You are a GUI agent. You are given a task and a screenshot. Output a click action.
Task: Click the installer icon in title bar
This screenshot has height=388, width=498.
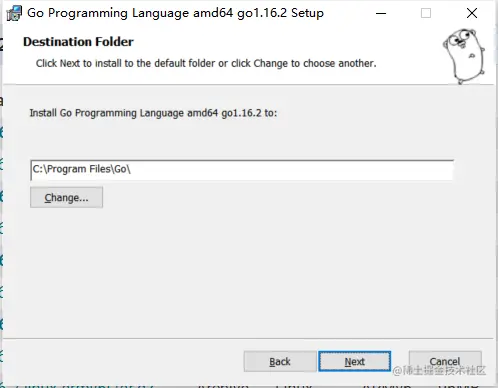(14, 13)
